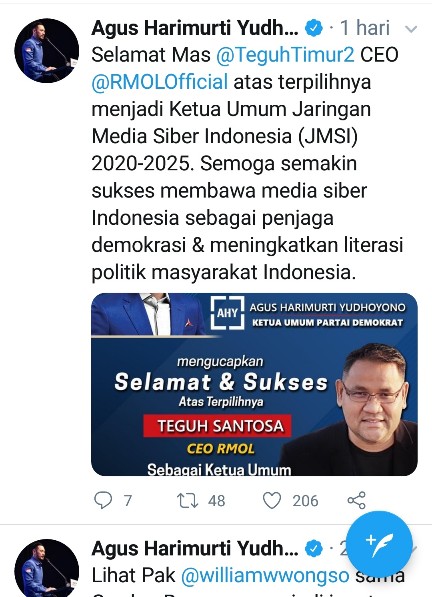This screenshot has width=432, height=597.
Task: Click the verified badge on second tweet
Action: (314, 549)
